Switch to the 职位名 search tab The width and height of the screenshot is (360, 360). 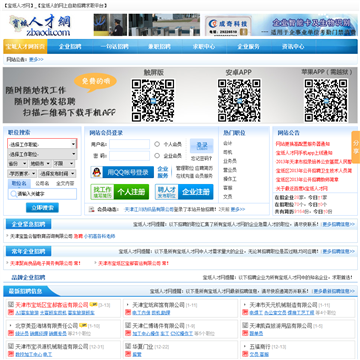coord(19,183)
